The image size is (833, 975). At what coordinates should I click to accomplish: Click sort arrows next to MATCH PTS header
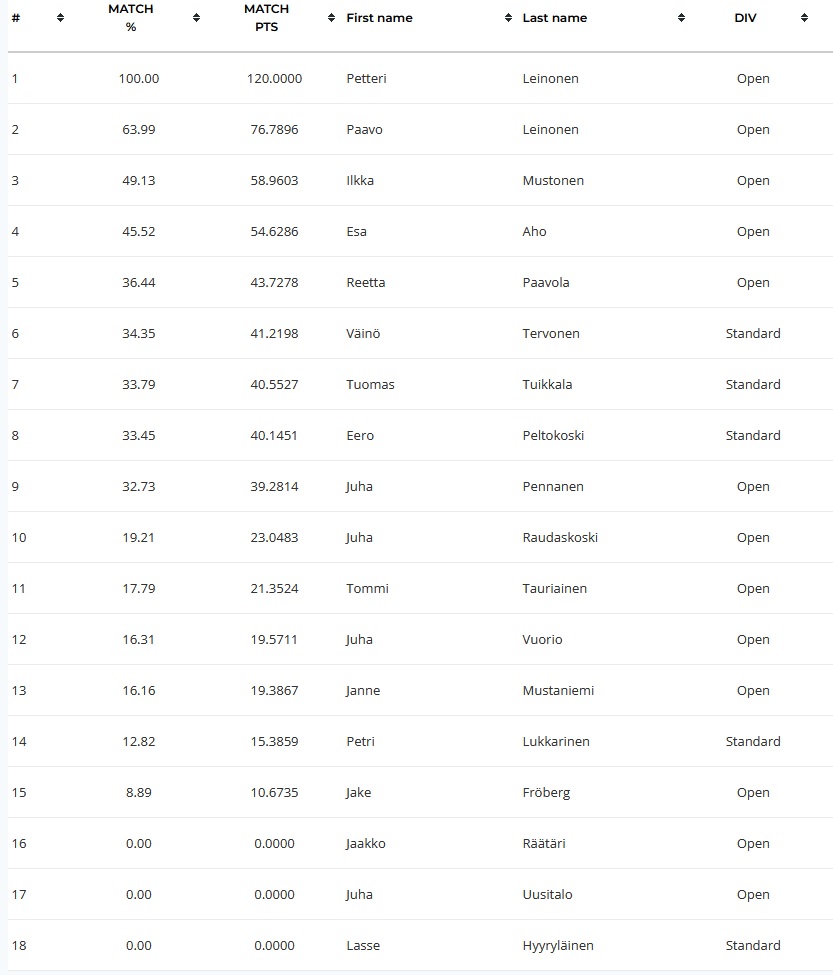pos(331,18)
